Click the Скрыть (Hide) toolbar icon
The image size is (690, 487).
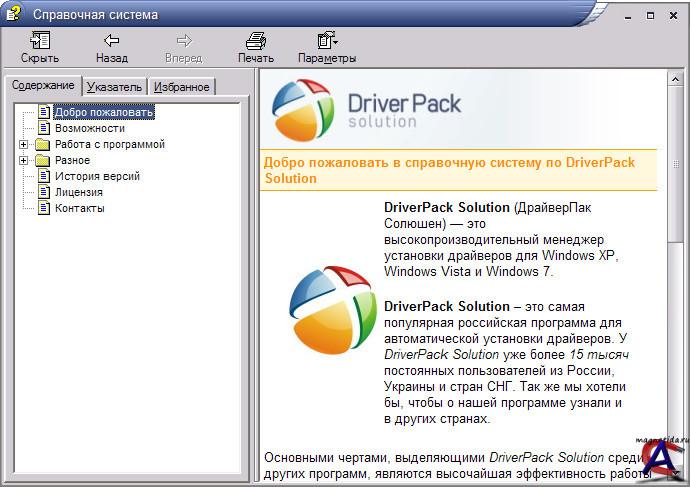tap(40, 40)
